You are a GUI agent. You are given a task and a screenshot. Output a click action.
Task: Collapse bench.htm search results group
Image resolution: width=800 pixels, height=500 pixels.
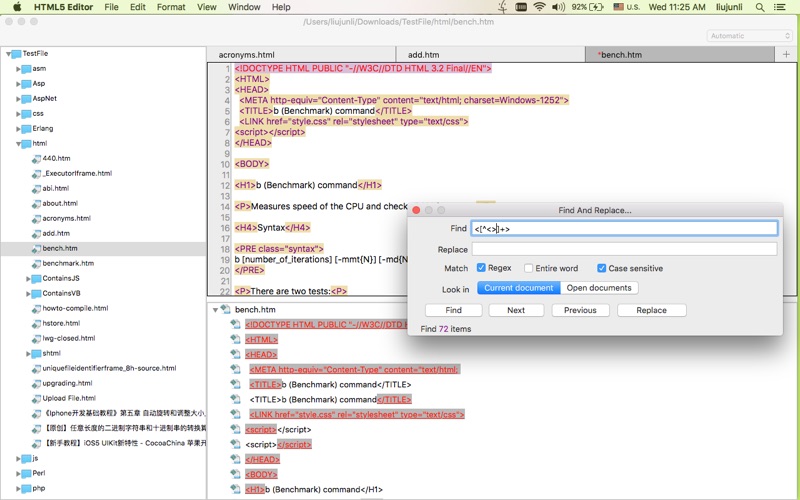pos(215,310)
